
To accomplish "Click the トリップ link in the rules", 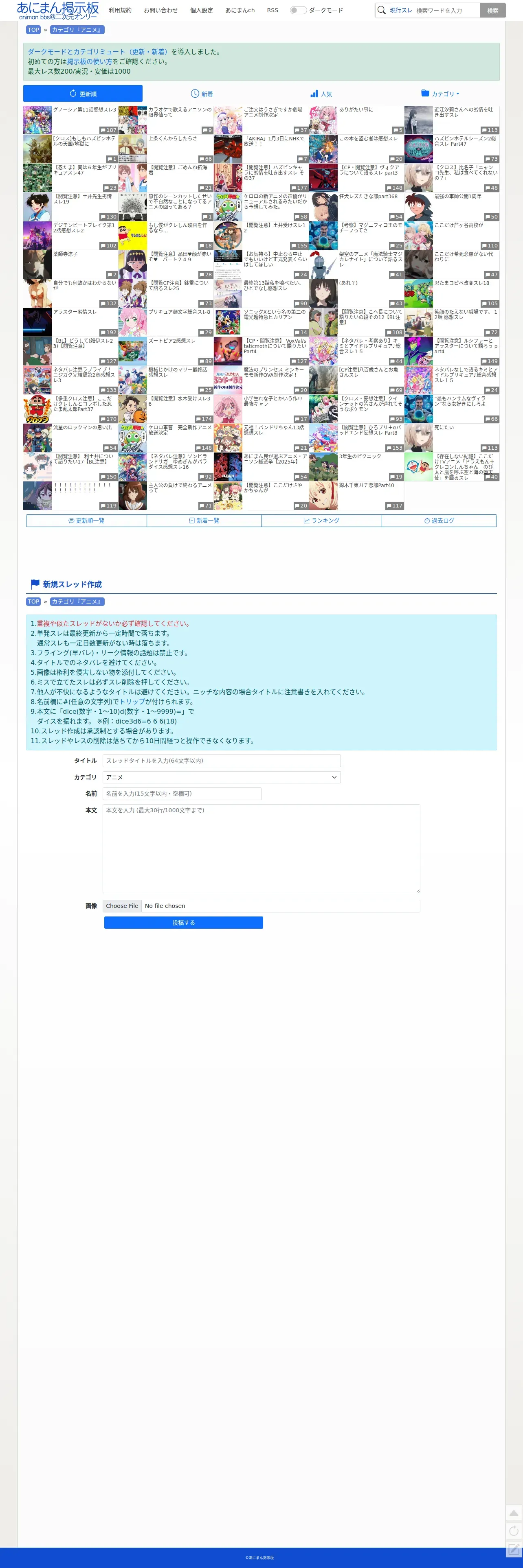I will (132, 702).
